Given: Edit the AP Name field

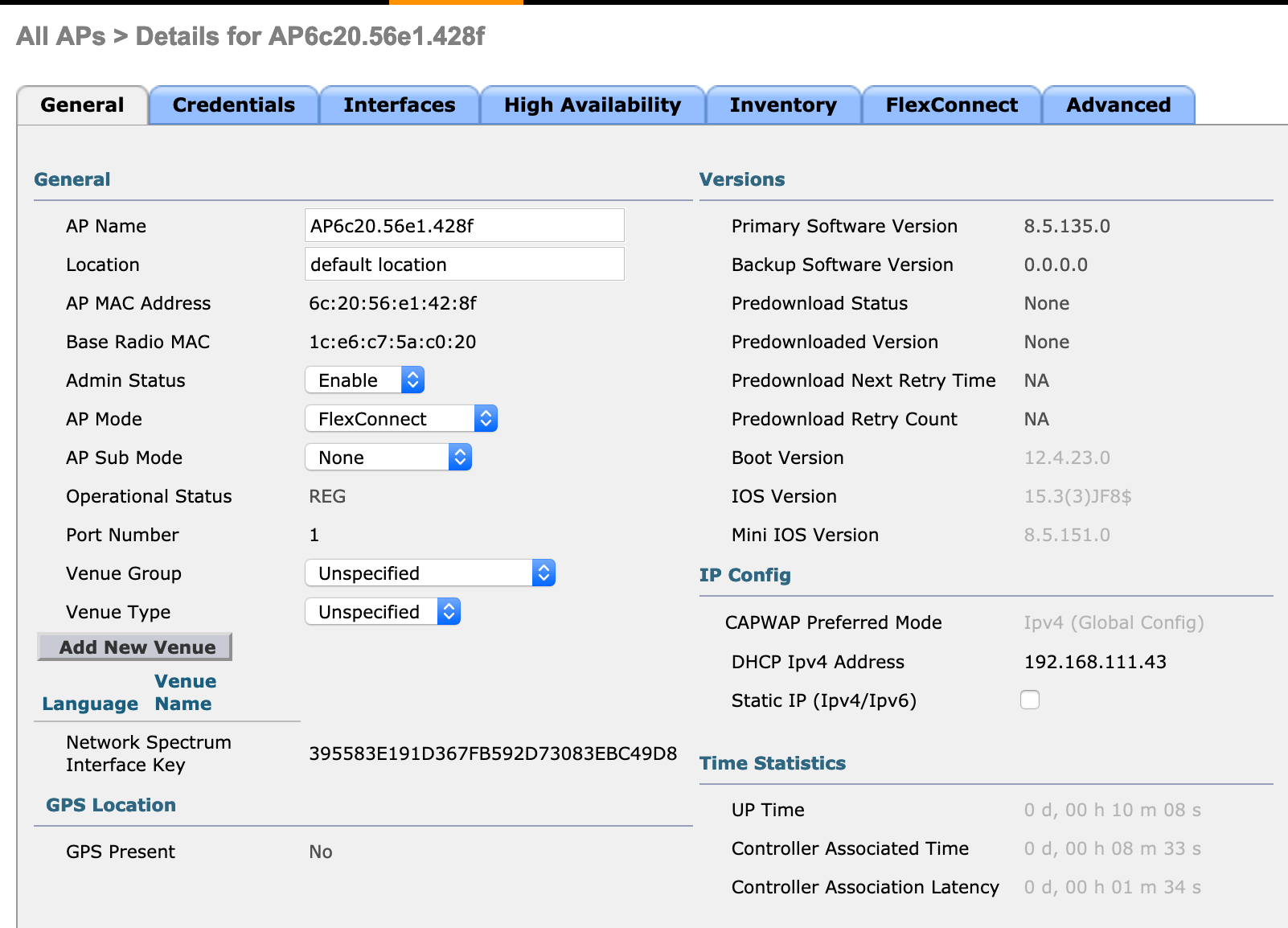Looking at the screenshot, I should pos(465,225).
